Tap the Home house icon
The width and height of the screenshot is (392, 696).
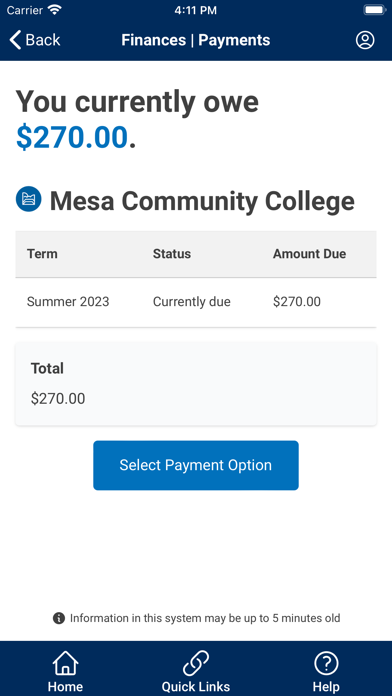(x=65, y=663)
